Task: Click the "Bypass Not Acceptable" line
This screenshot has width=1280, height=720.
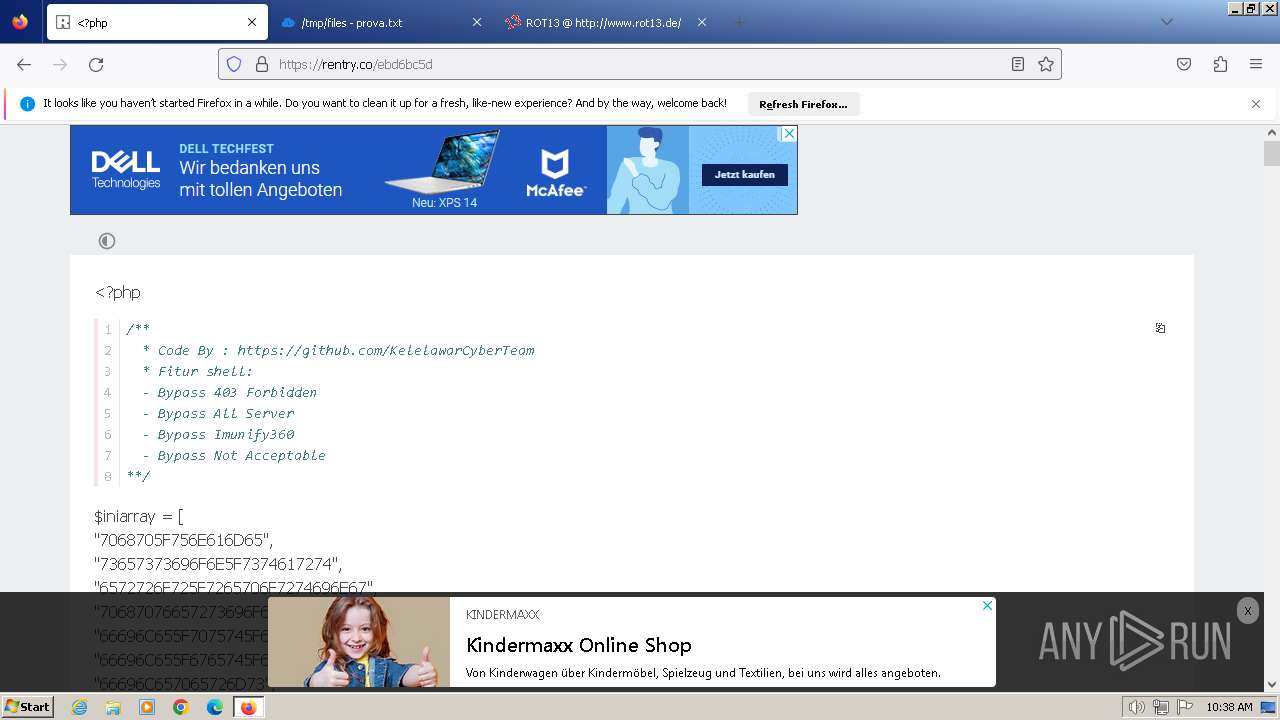Action: (x=234, y=455)
